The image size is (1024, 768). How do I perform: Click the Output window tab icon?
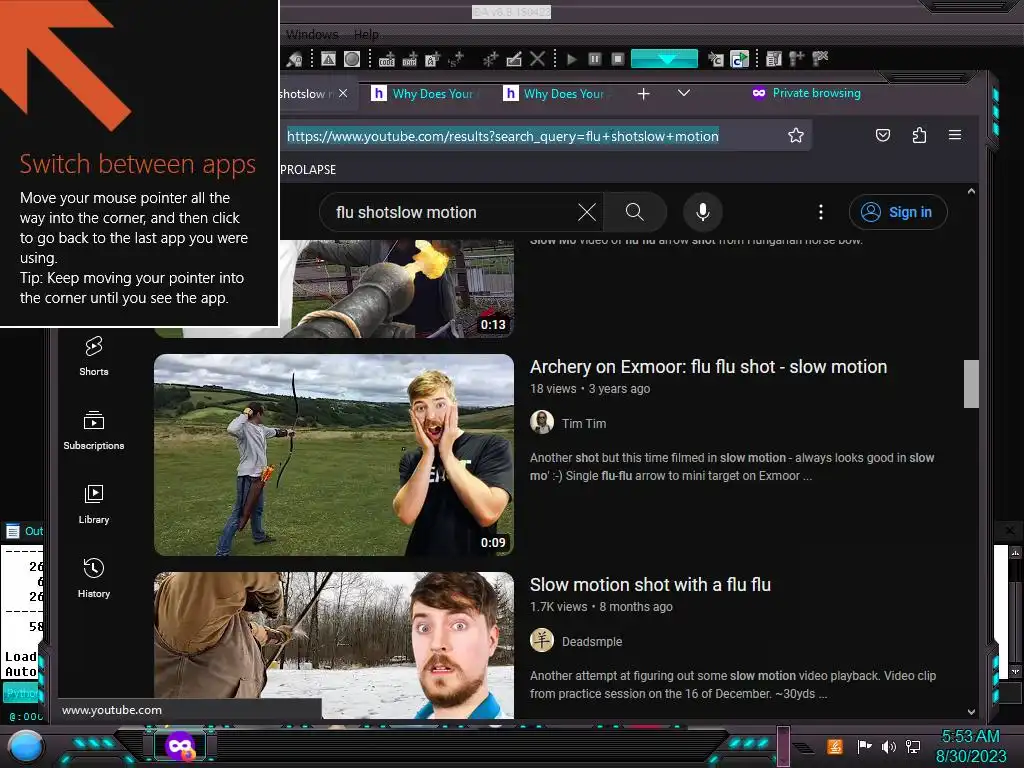coord(12,531)
